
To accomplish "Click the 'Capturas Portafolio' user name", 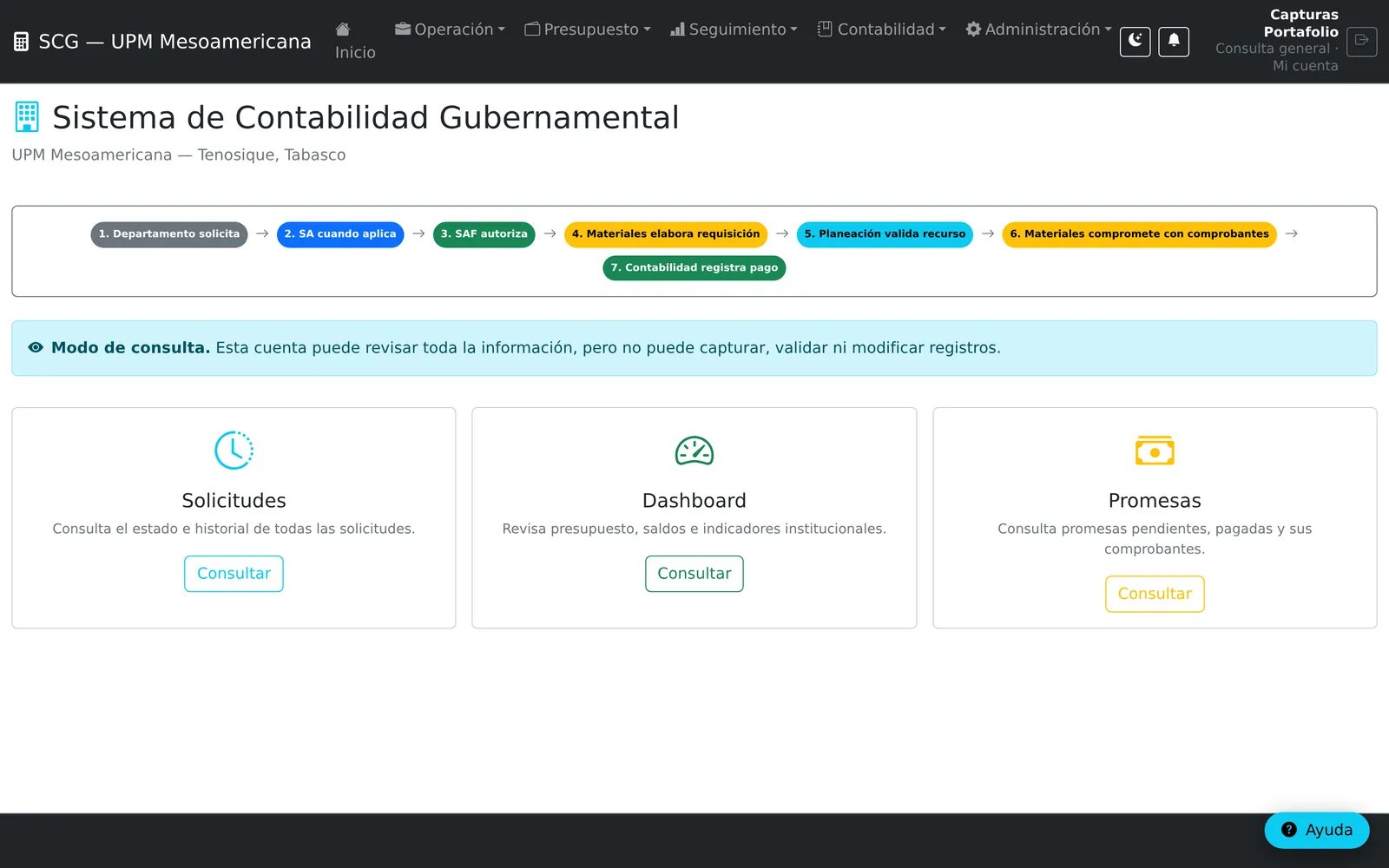I will pos(1300,23).
